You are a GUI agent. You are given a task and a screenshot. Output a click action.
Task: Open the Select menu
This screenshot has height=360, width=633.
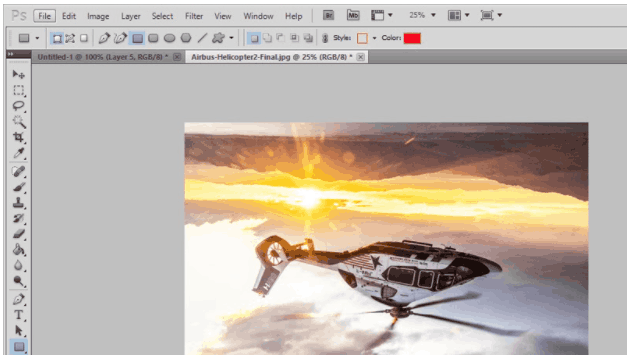162,16
